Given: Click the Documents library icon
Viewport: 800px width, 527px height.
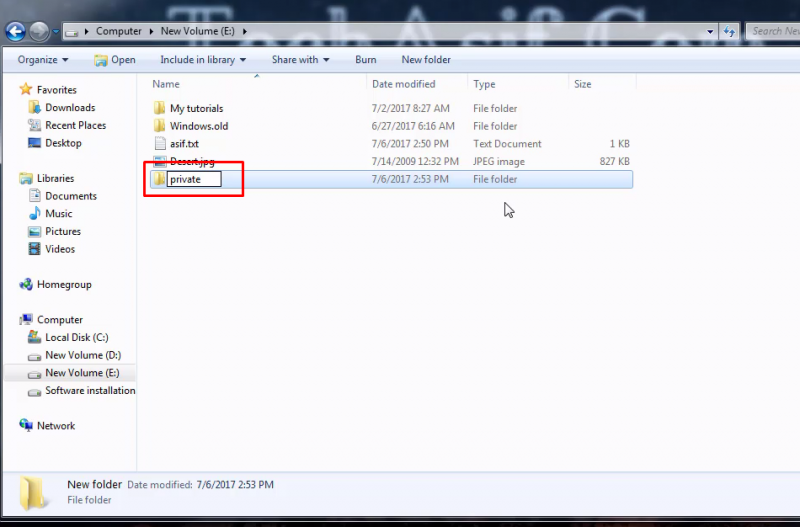Looking at the screenshot, I should pos(34,196).
